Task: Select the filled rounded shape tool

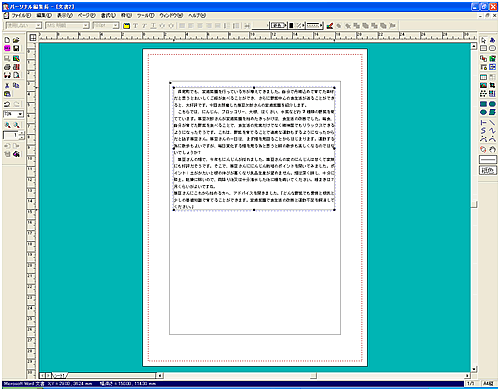Action: (x=492, y=104)
